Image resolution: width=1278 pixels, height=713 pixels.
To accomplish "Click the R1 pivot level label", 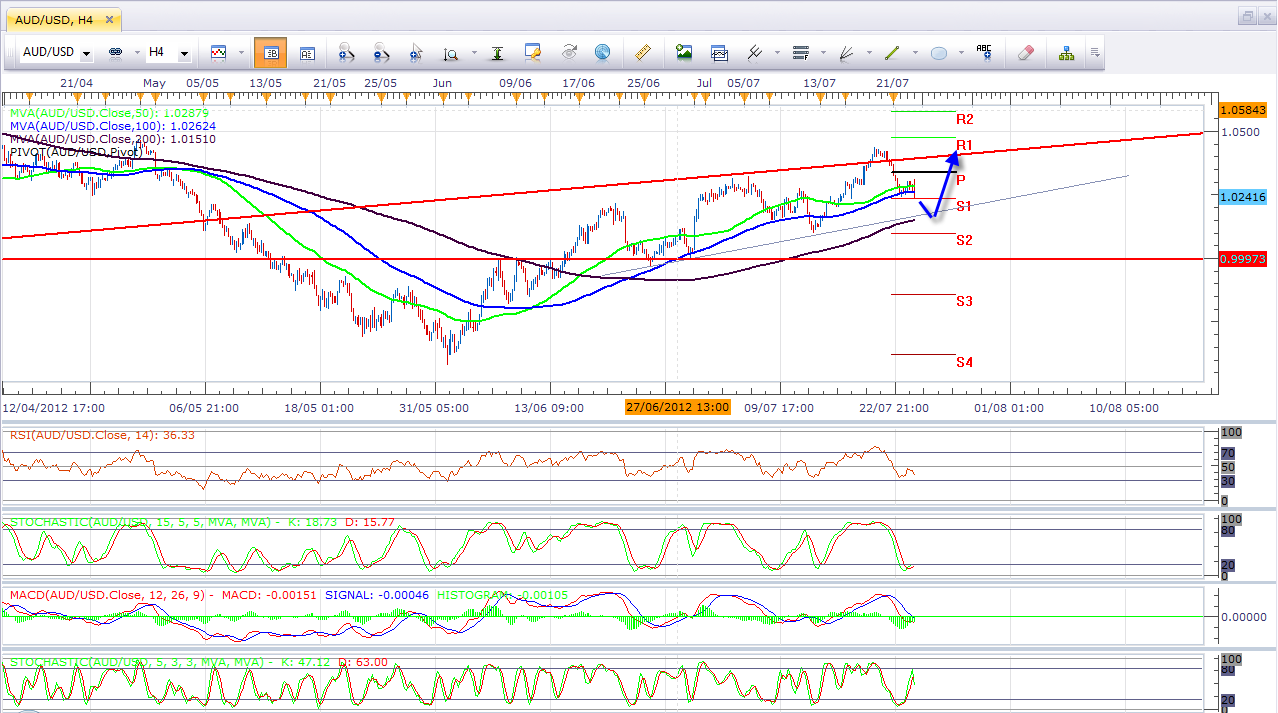I will (965, 146).
